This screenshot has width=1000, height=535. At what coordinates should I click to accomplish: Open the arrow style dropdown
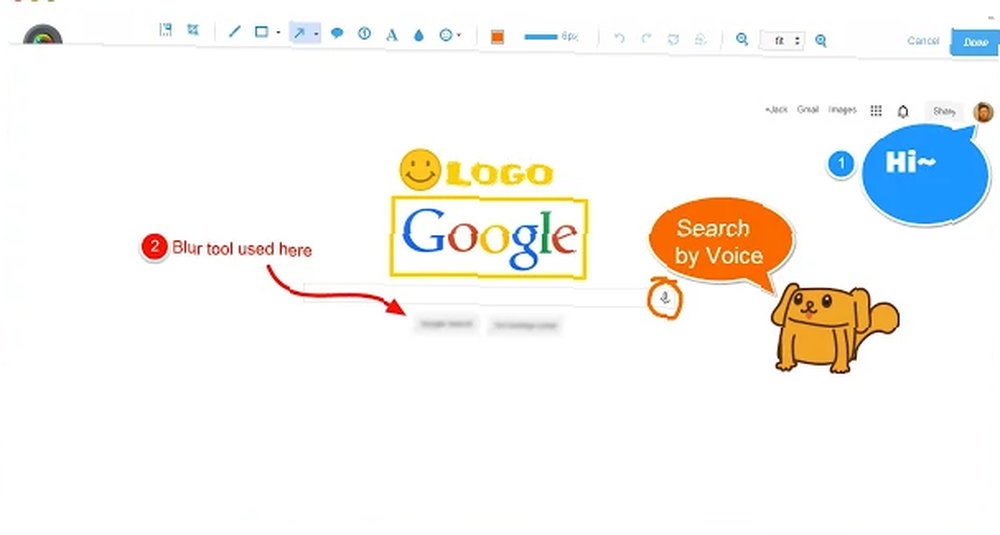pos(316,34)
